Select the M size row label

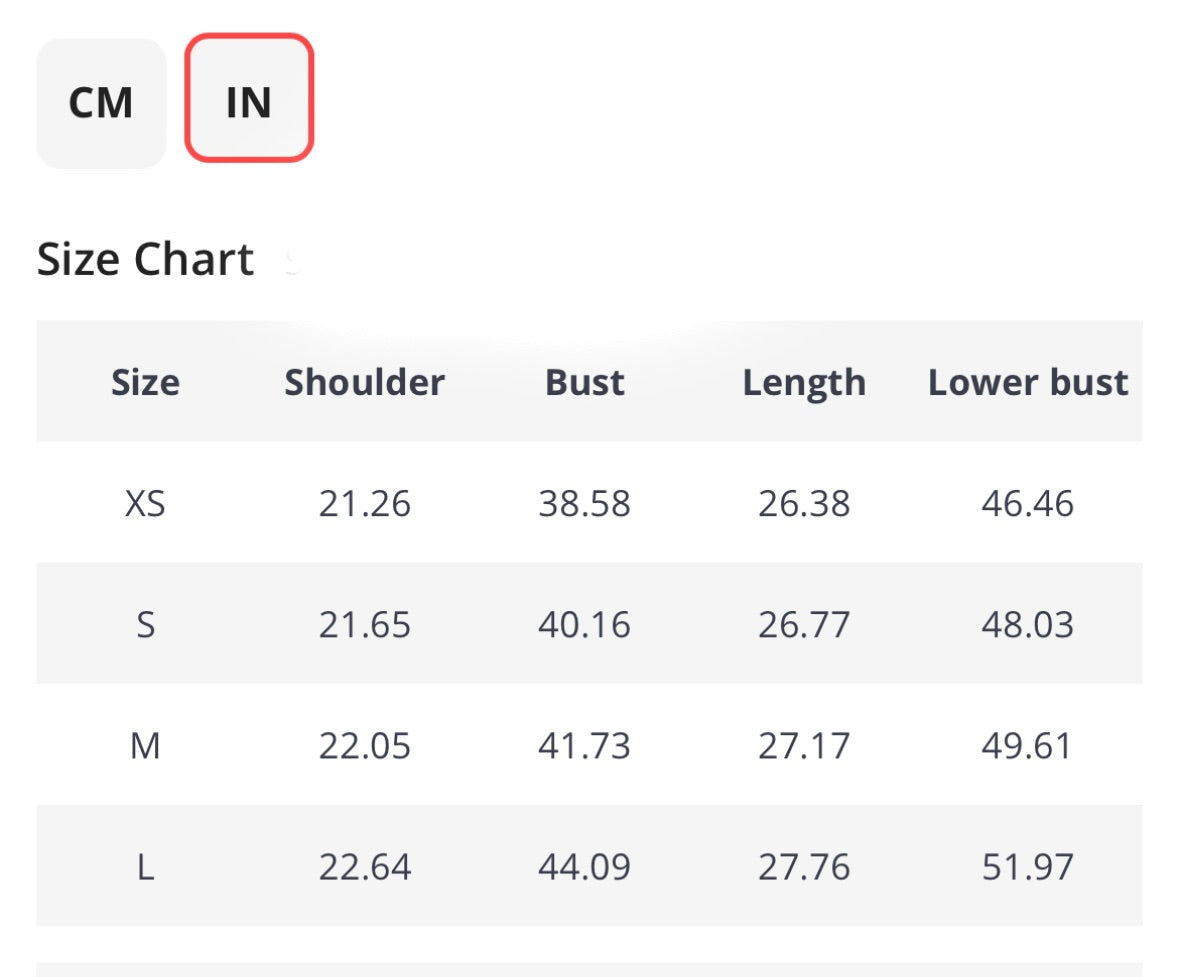146,746
